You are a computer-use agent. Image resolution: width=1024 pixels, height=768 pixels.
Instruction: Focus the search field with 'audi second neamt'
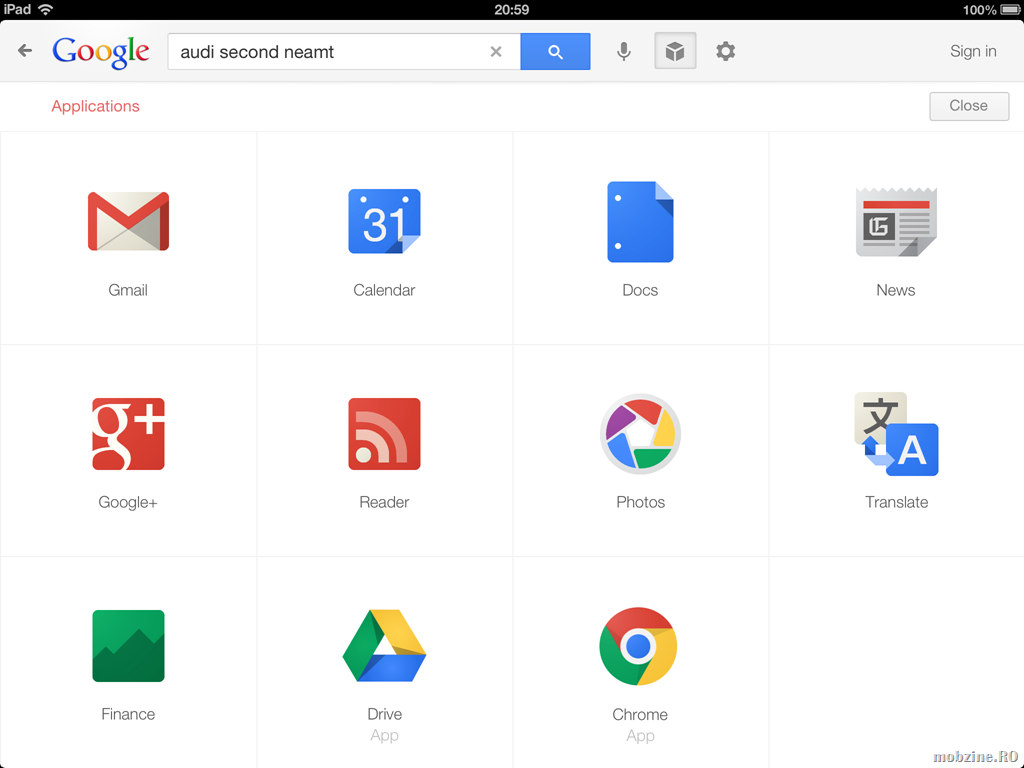(344, 52)
